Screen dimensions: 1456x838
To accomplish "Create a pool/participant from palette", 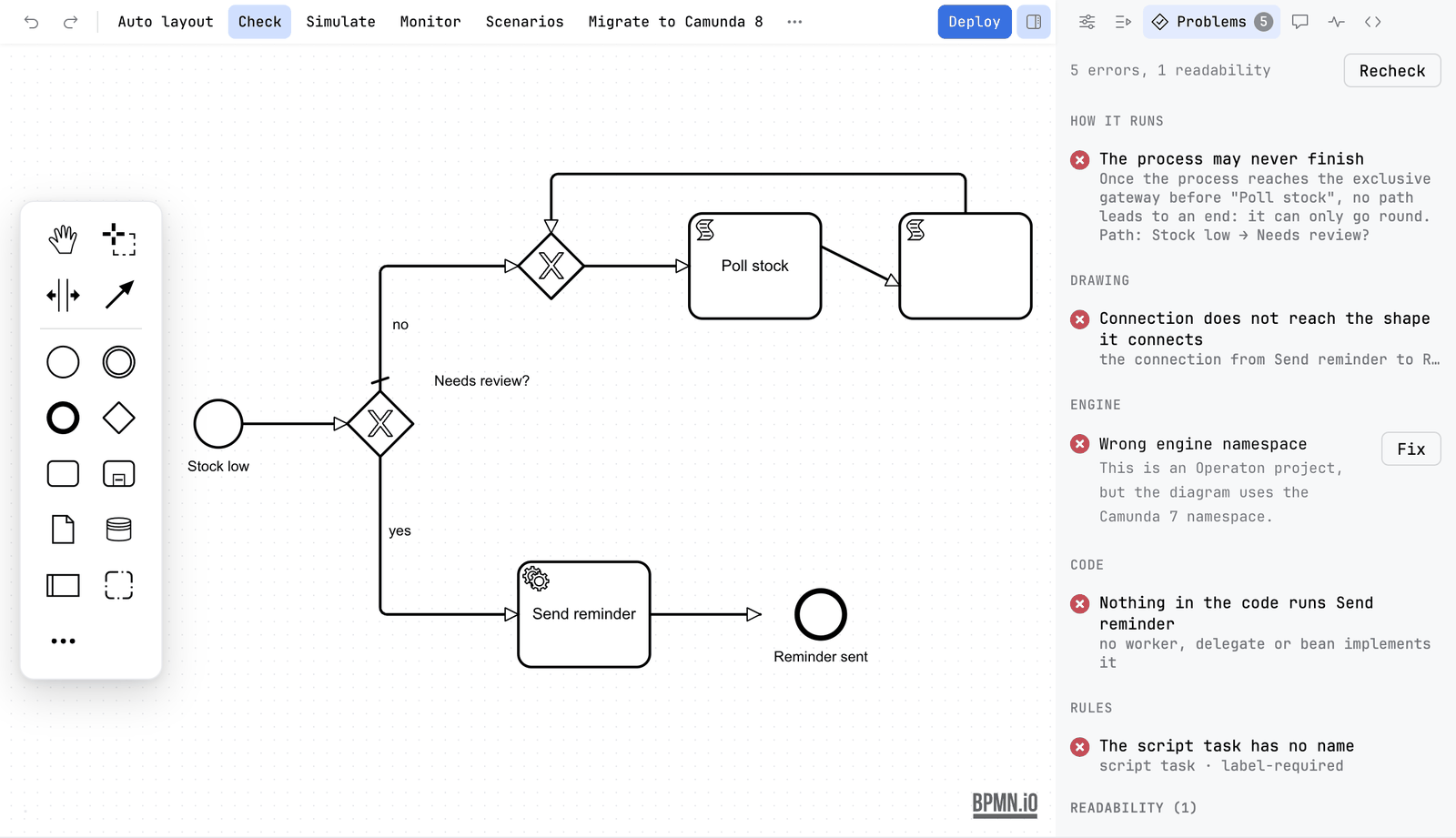I will pos(63,585).
